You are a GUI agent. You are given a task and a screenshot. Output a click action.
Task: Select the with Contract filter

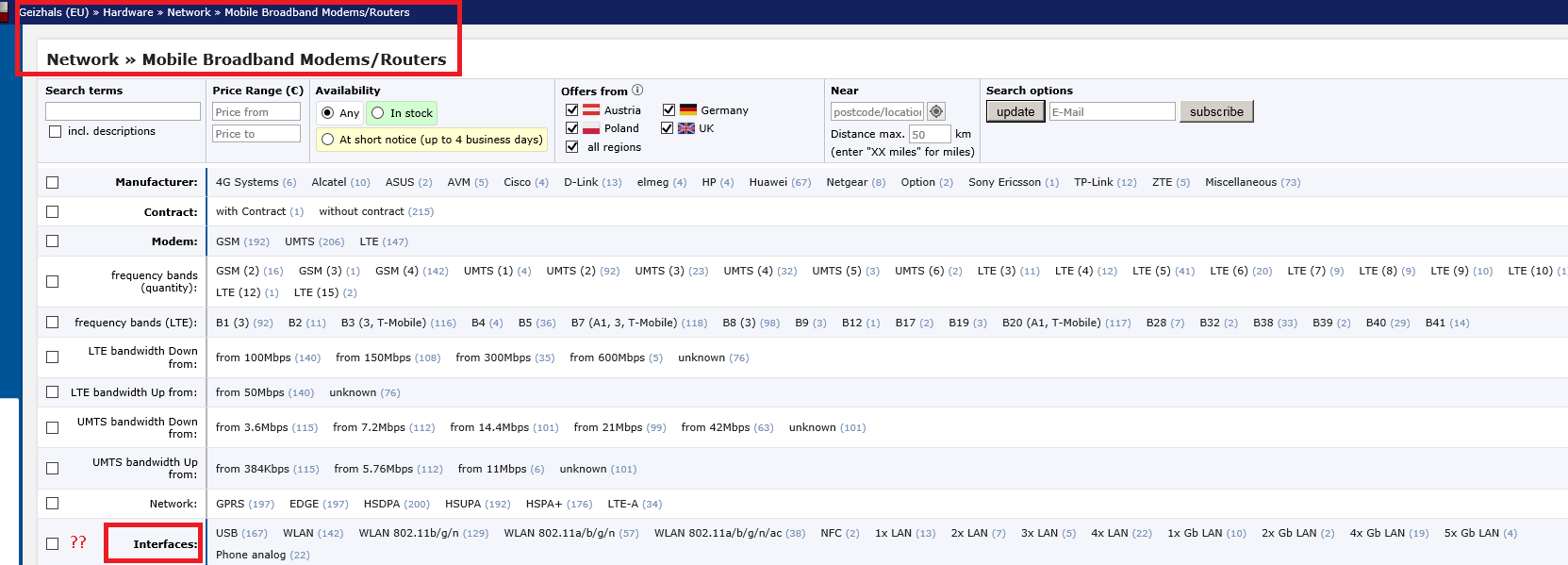251,211
